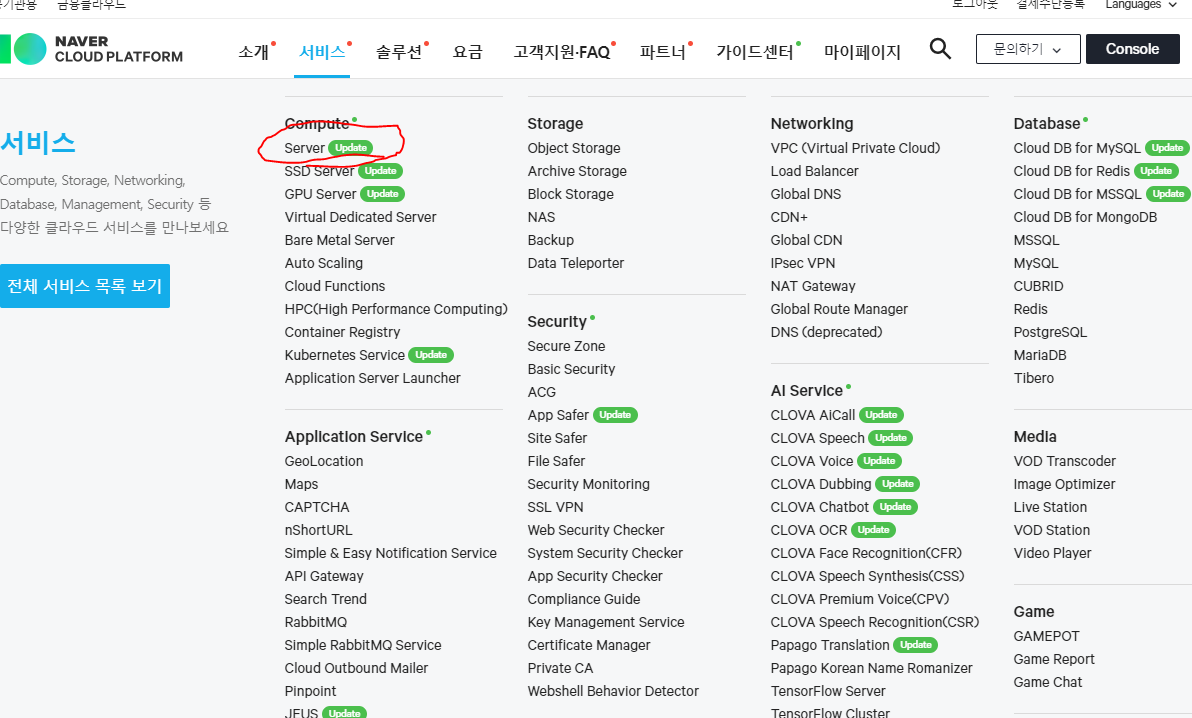This screenshot has height=718, width=1192.
Task: Open the 소개 menu
Action: click(253, 52)
